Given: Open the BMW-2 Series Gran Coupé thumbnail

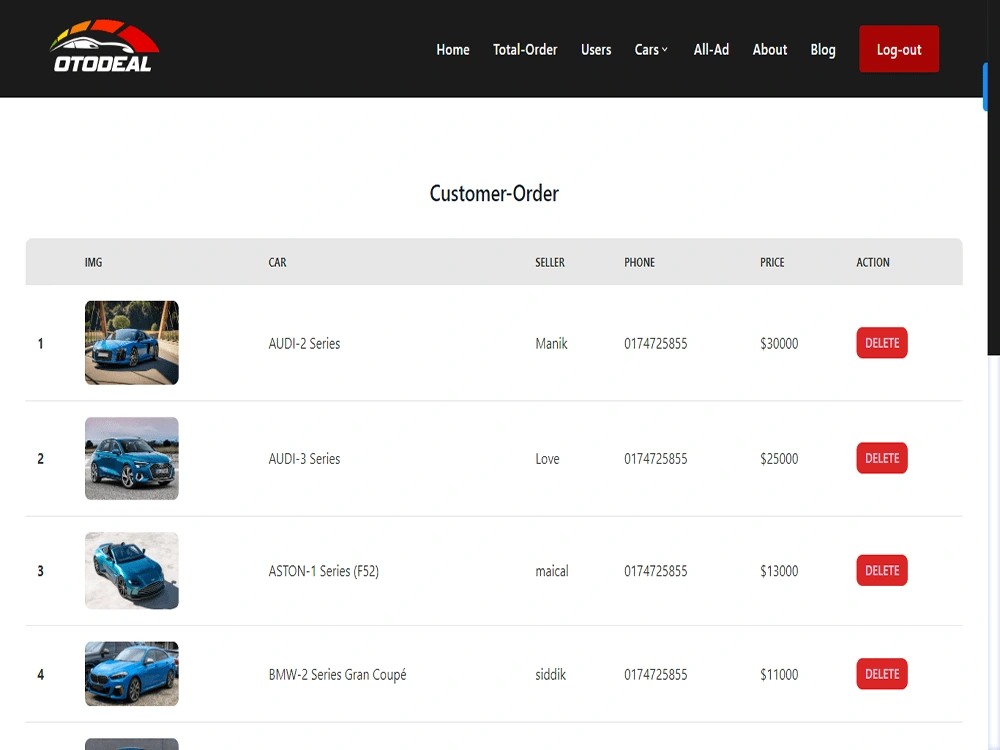Looking at the screenshot, I should pos(131,673).
